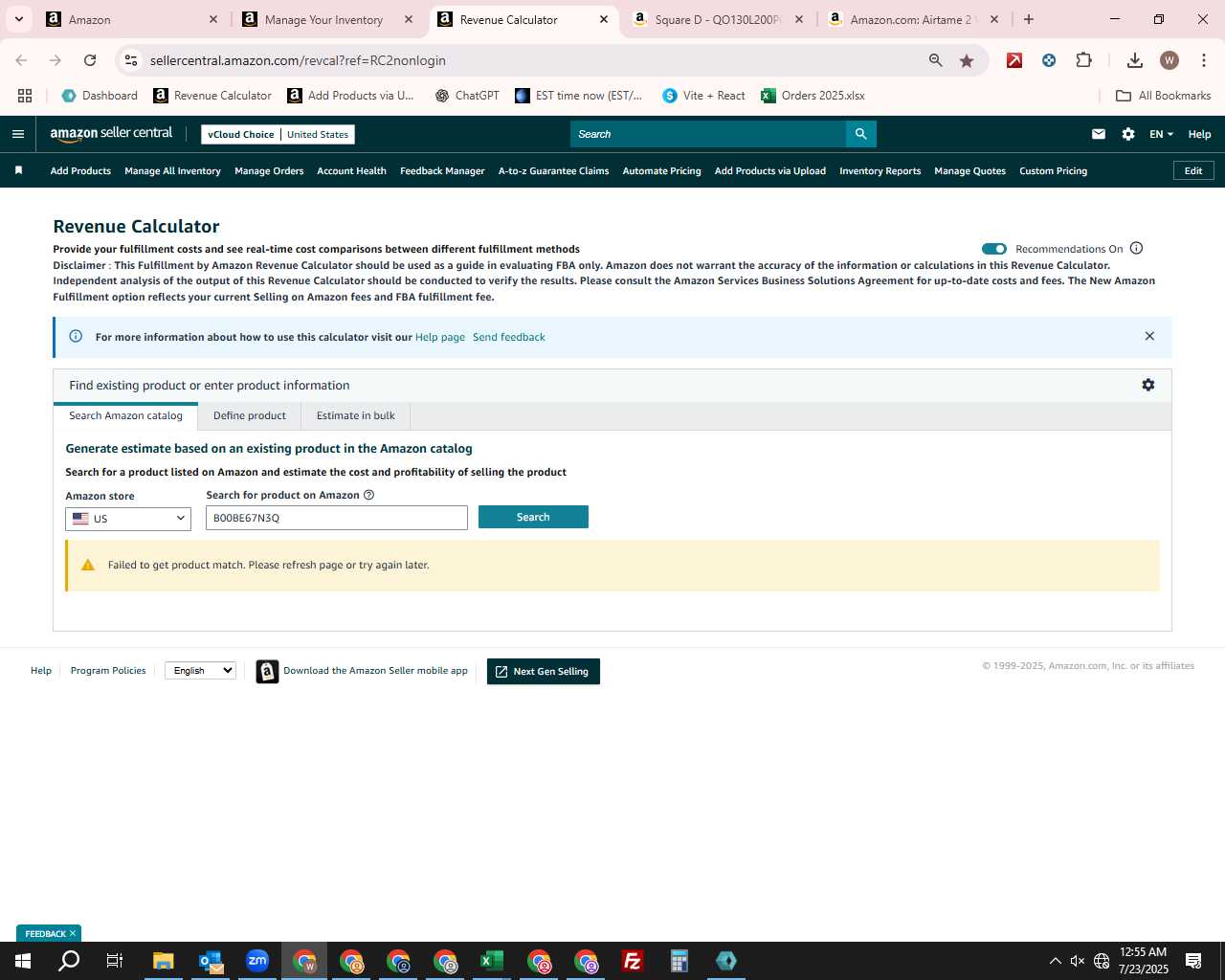Viewport: 1225px width, 980px height.
Task: Click the FEEDBACK tab close x
Action: tap(72, 933)
